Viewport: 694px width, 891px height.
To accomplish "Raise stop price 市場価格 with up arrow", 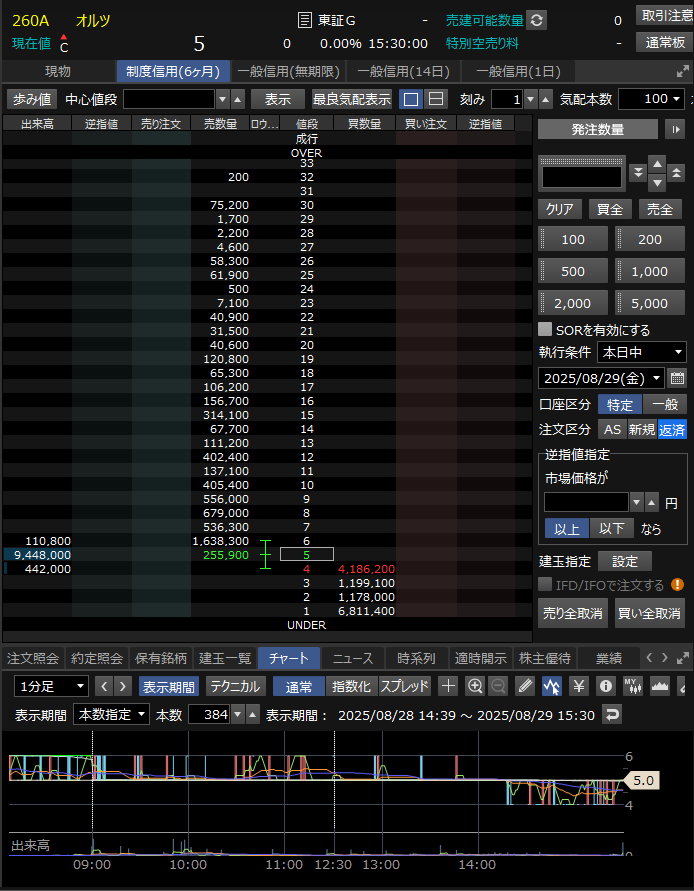I will coord(652,503).
